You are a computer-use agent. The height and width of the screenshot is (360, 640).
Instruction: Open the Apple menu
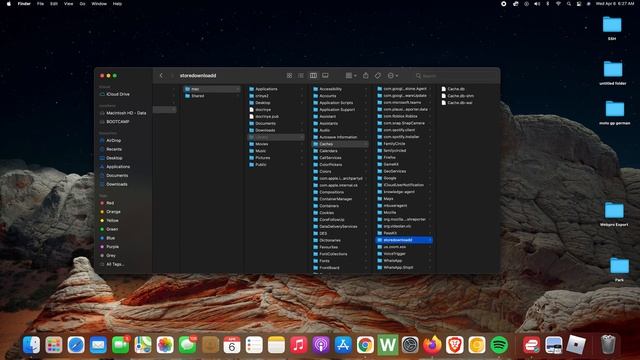pyautogui.click(x=9, y=4)
